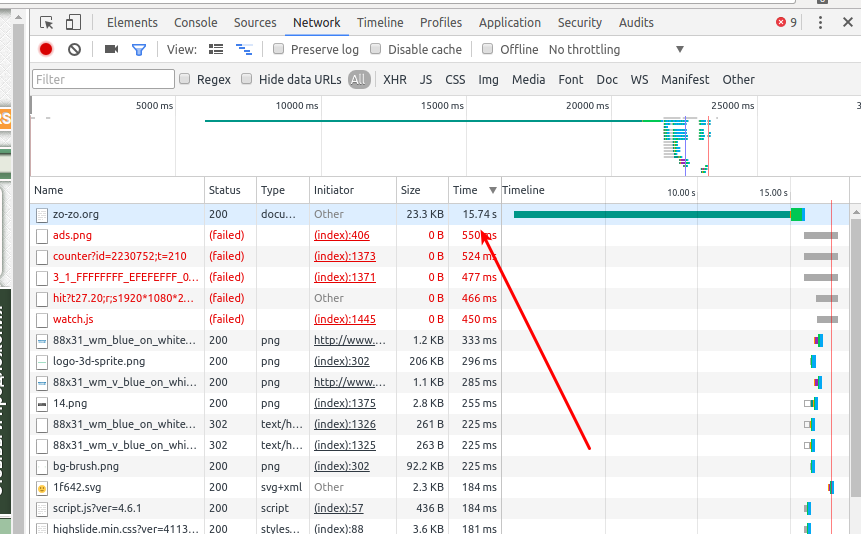Click the Filter text input field
This screenshot has width=861, height=534.
[x=103, y=79]
